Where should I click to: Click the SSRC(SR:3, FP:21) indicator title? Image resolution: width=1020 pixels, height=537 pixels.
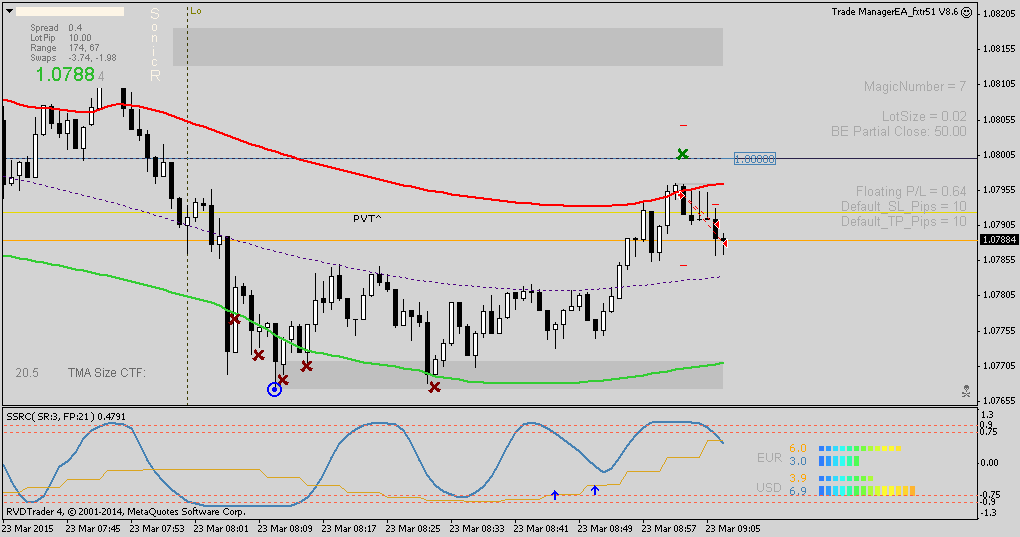66,416
